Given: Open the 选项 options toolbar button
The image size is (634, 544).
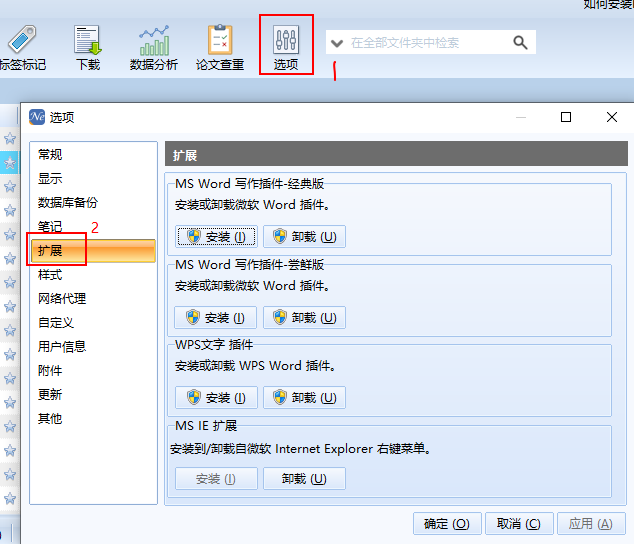Looking at the screenshot, I should [286, 47].
